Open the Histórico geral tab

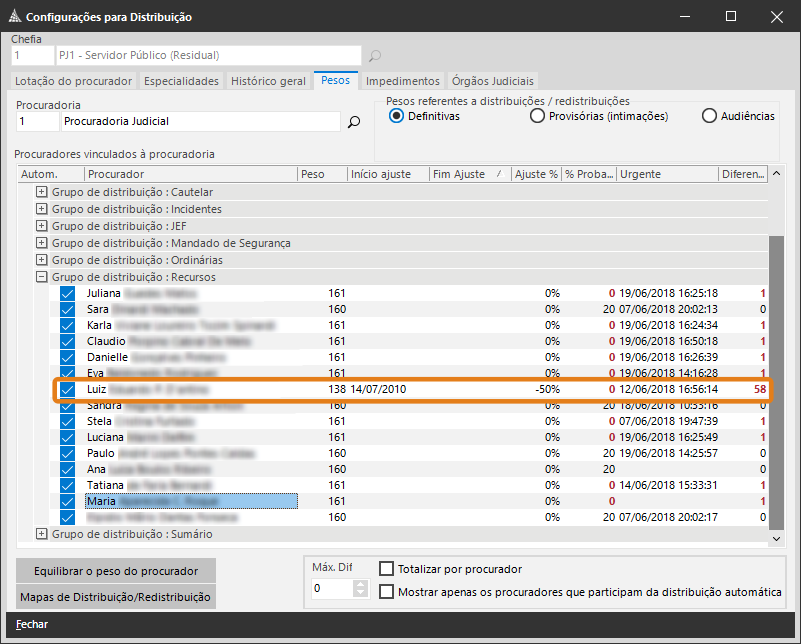click(x=268, y=81)
